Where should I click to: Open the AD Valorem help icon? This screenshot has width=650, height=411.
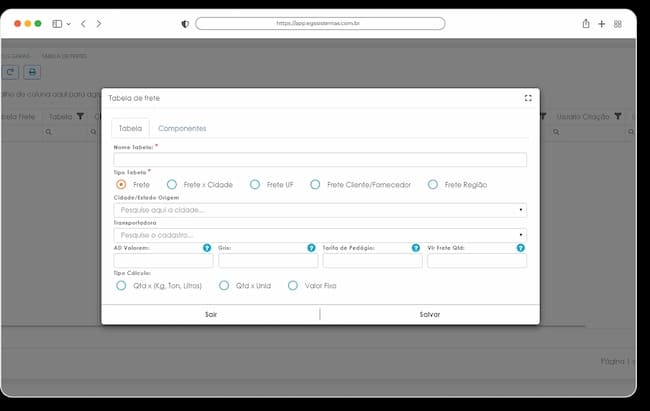click(x=207, y=248)
